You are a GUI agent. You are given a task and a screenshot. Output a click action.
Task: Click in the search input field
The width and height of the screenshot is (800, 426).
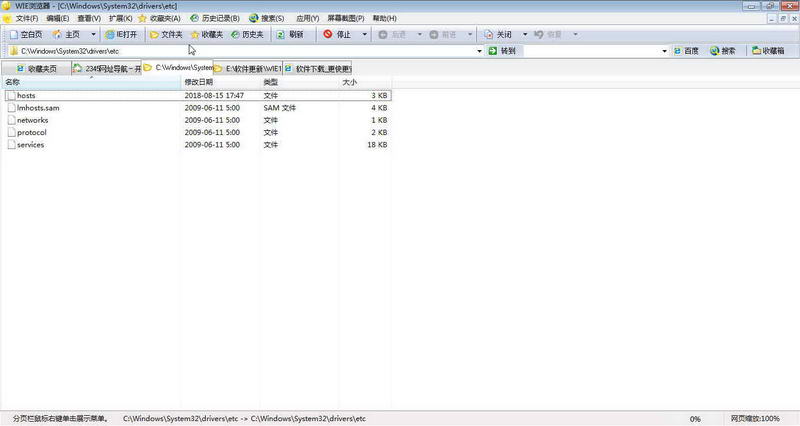click(x=590, y=50)
